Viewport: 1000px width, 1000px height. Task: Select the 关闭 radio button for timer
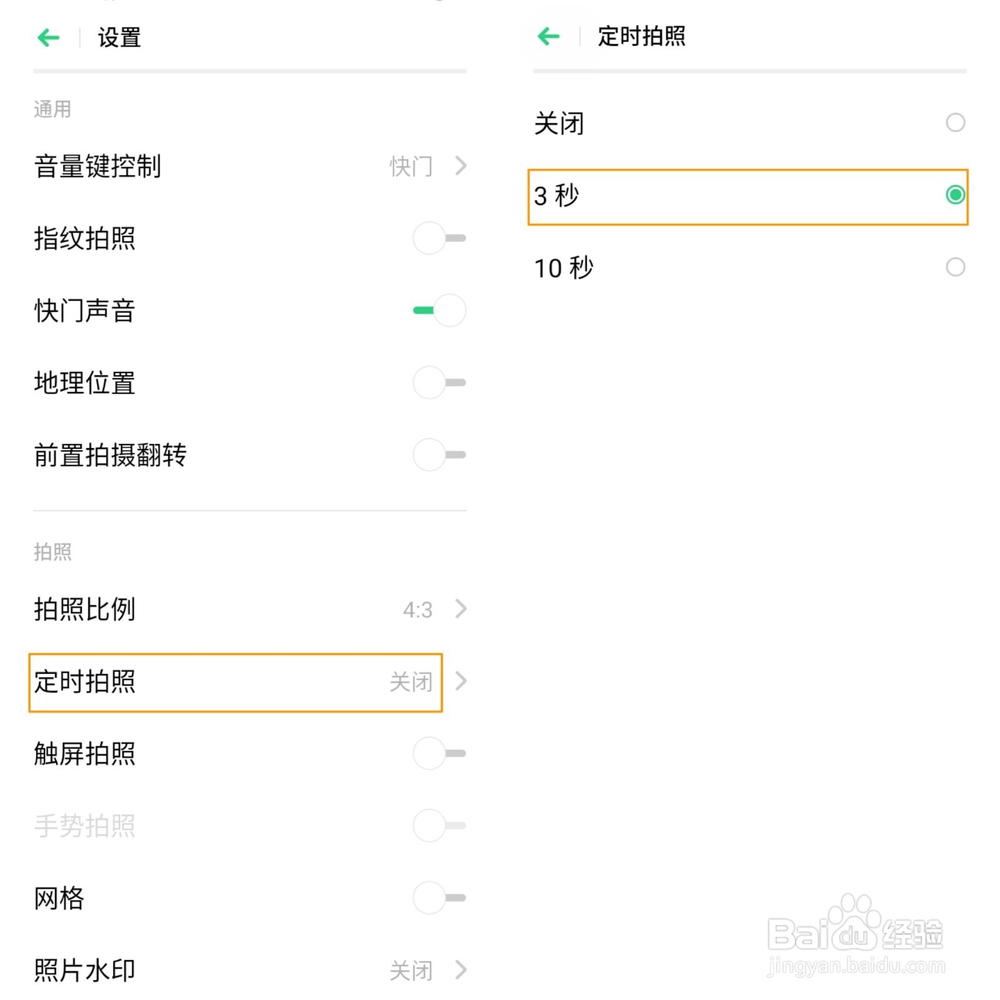pos(955,123)
